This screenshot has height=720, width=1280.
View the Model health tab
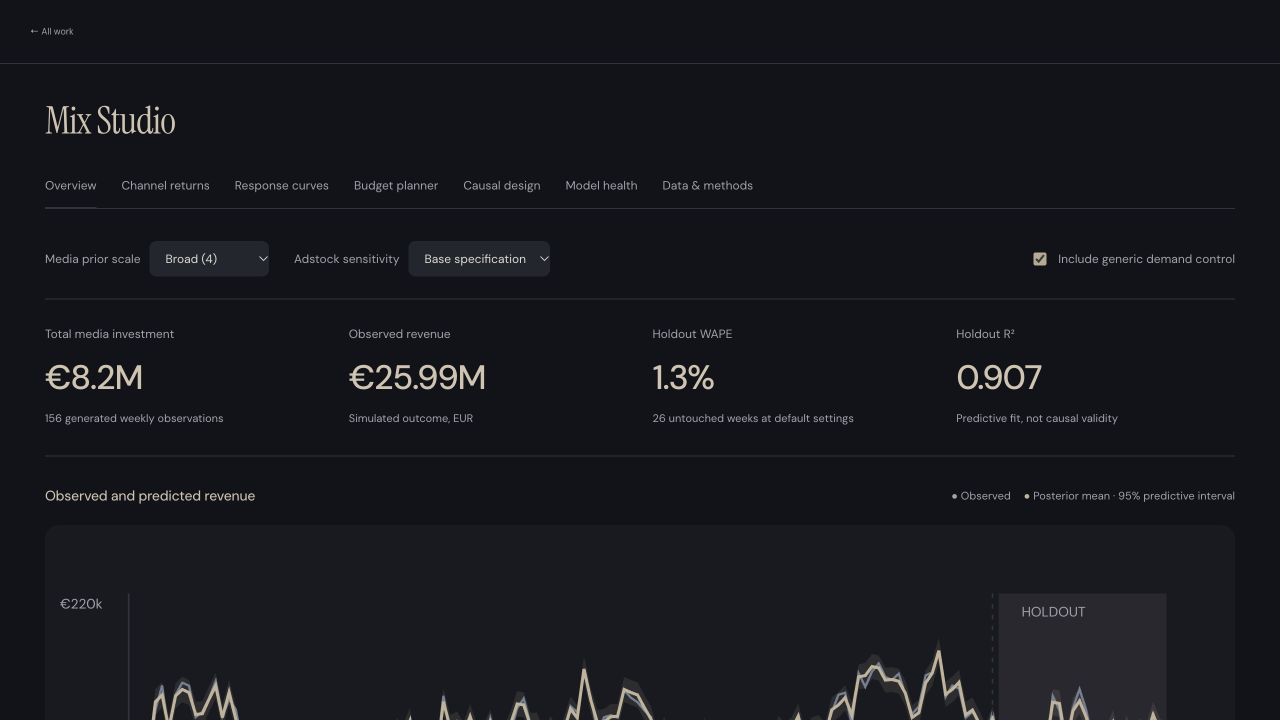click(601, 185)
